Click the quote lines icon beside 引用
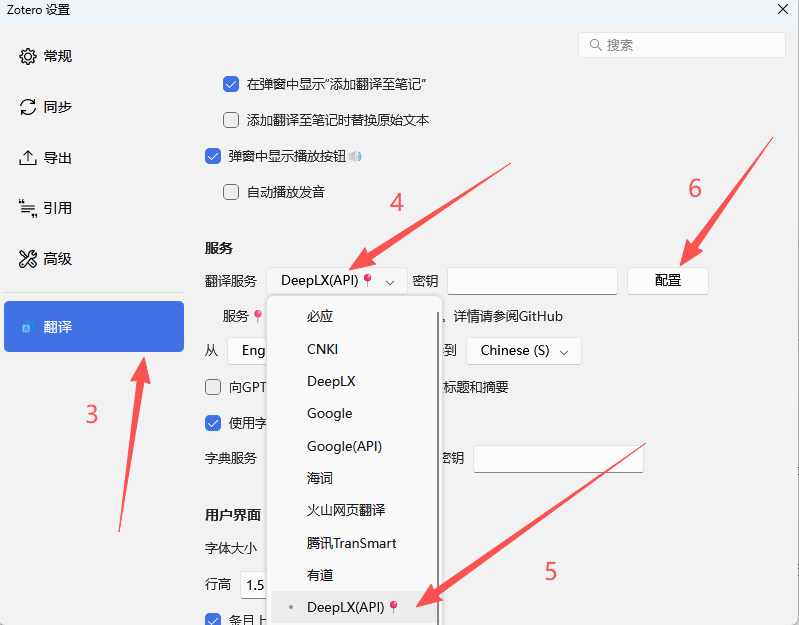Screen dimensions: 799x625 pos(28,208)
